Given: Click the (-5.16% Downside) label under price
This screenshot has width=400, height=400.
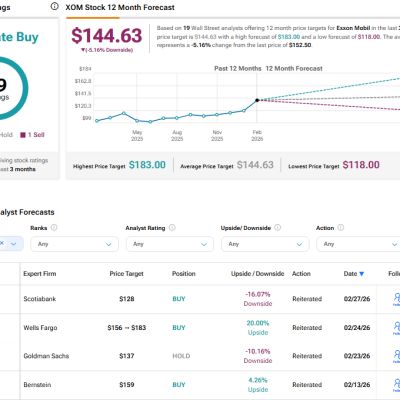Looking at the screenshot, I should 107,50.
